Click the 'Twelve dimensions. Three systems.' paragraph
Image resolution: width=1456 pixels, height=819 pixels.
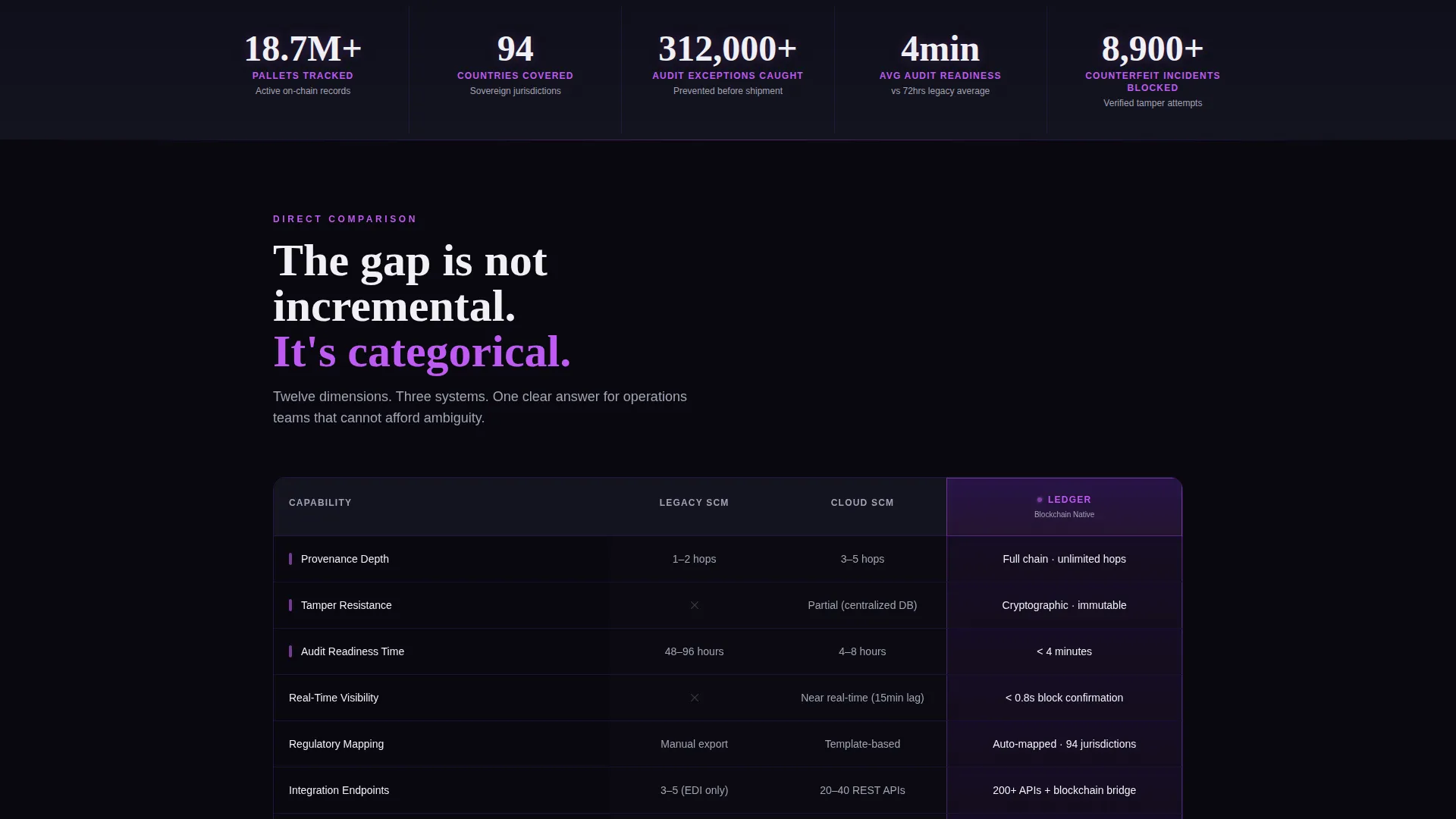480,407
